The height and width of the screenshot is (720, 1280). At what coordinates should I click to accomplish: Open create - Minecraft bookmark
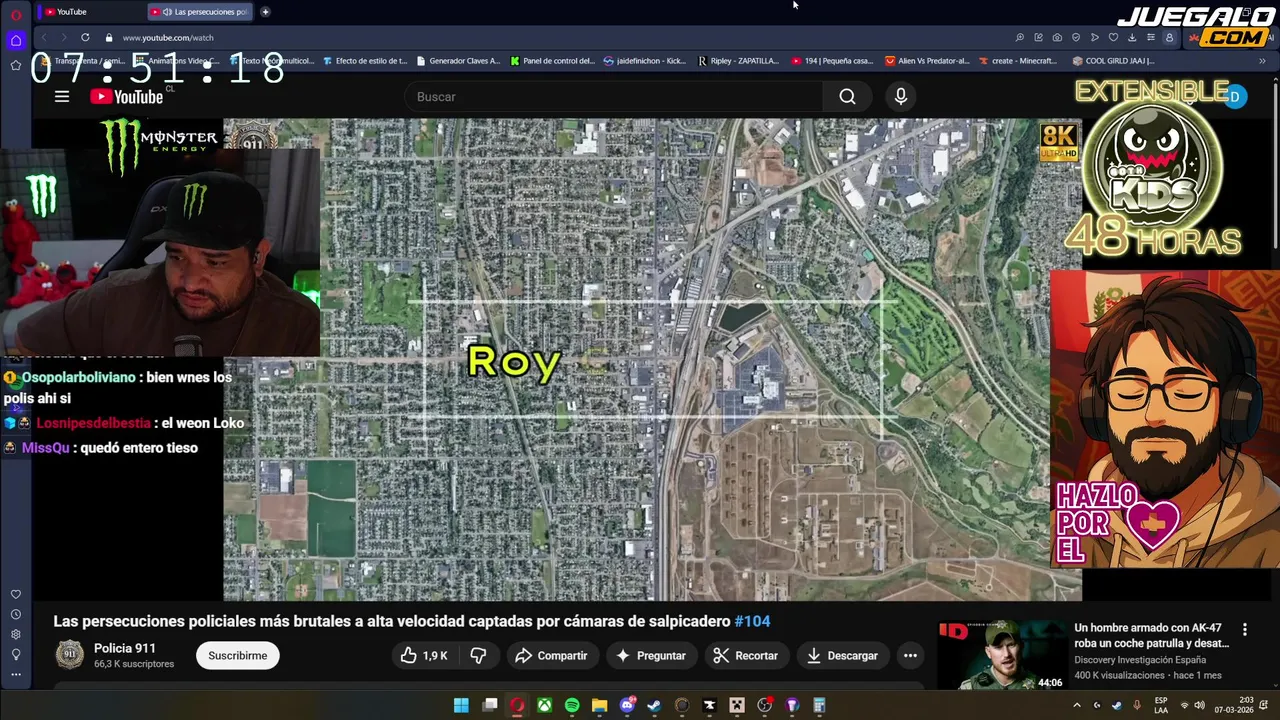click(1018, 61)
